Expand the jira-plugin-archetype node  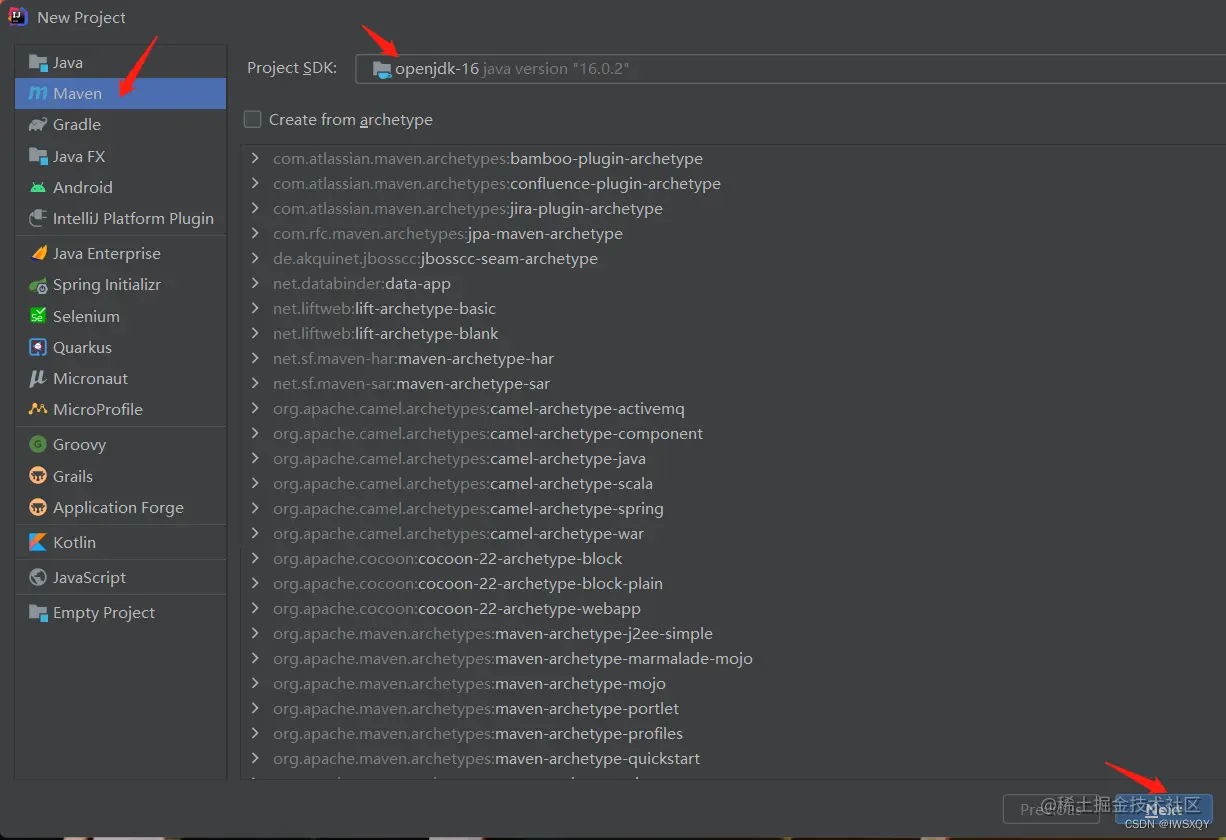click(x=255, y=208)
